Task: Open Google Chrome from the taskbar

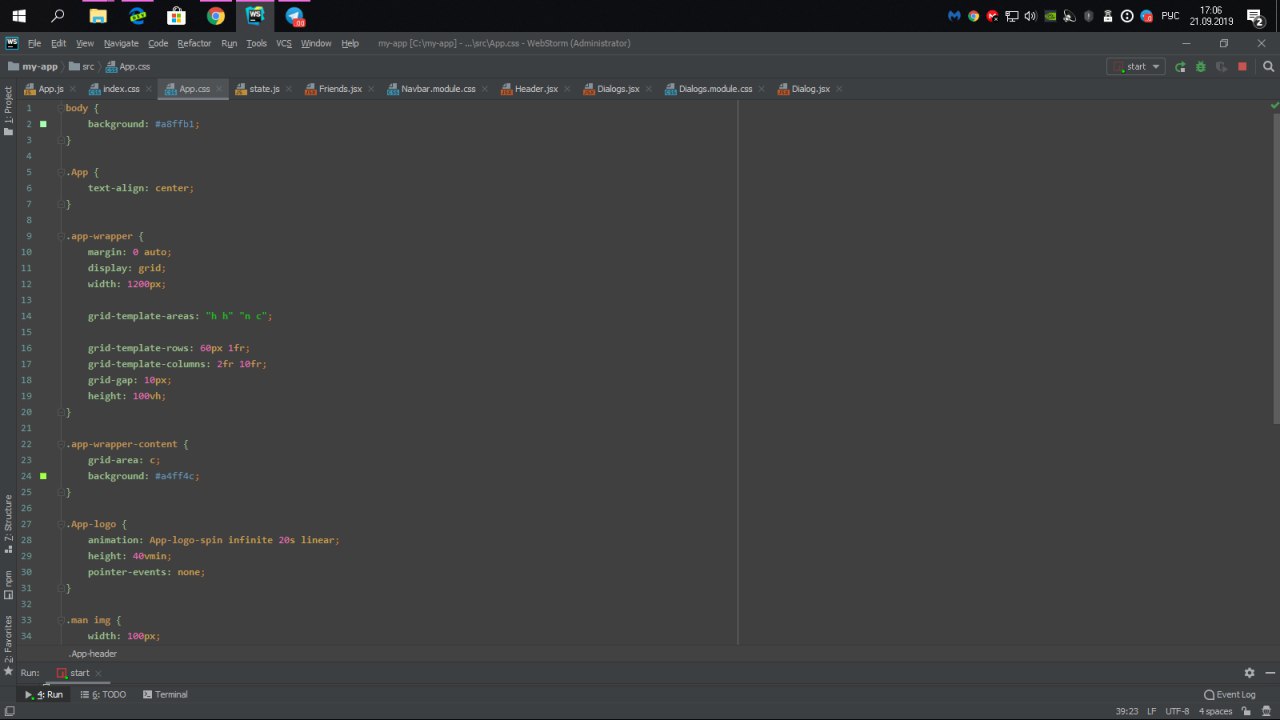Action: (x=216, y=16)
